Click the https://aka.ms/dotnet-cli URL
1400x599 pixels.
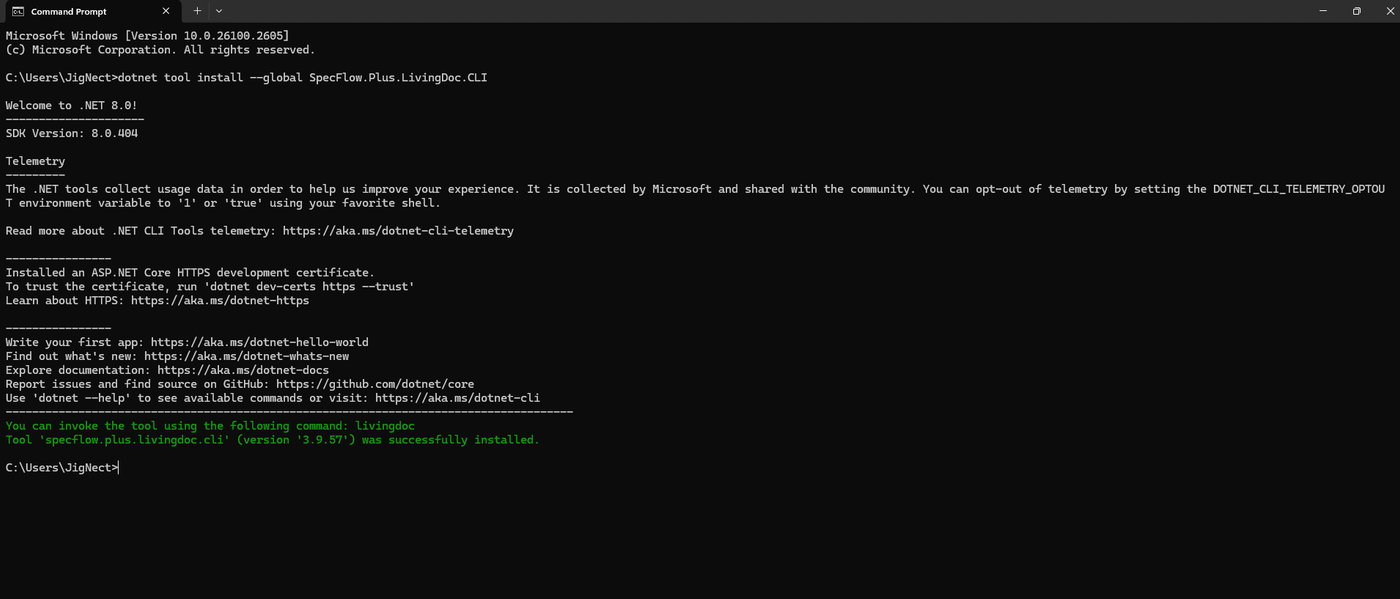[457, 398]
